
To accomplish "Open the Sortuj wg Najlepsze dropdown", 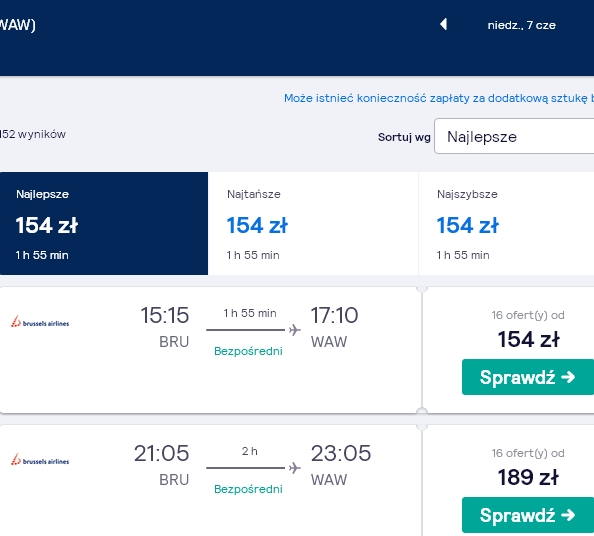I will click(x=514, y=136).
